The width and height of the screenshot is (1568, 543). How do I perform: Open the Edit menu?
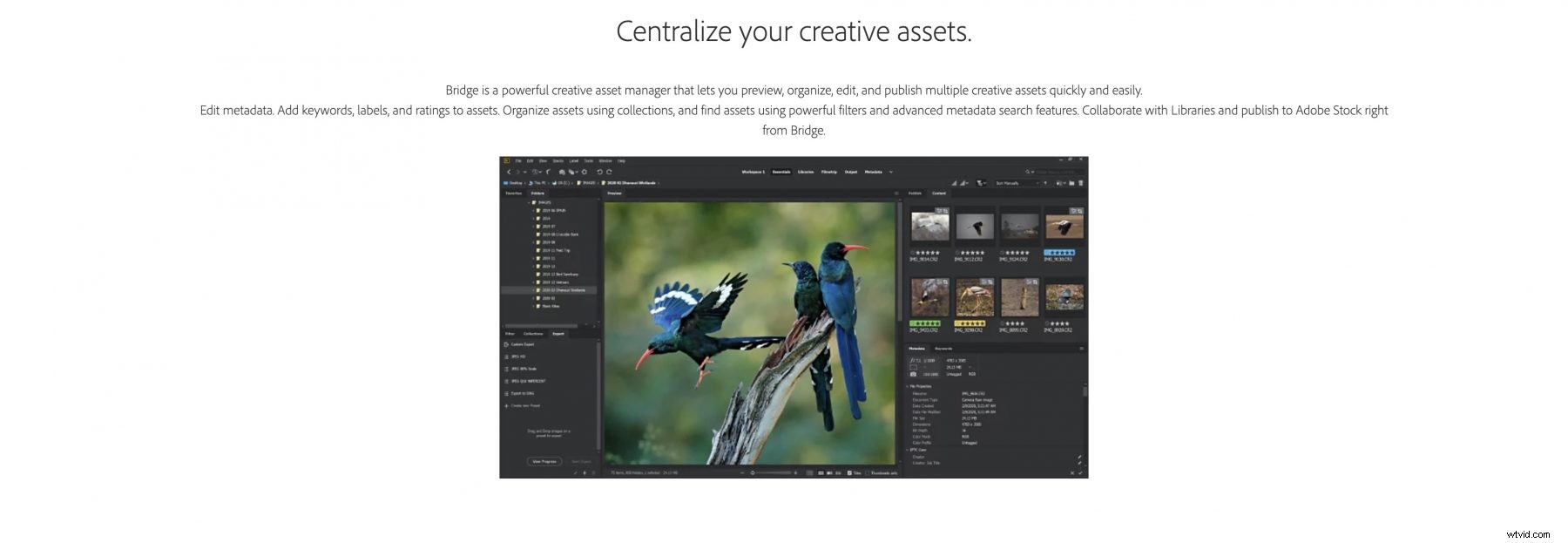(x=530, y=161)
